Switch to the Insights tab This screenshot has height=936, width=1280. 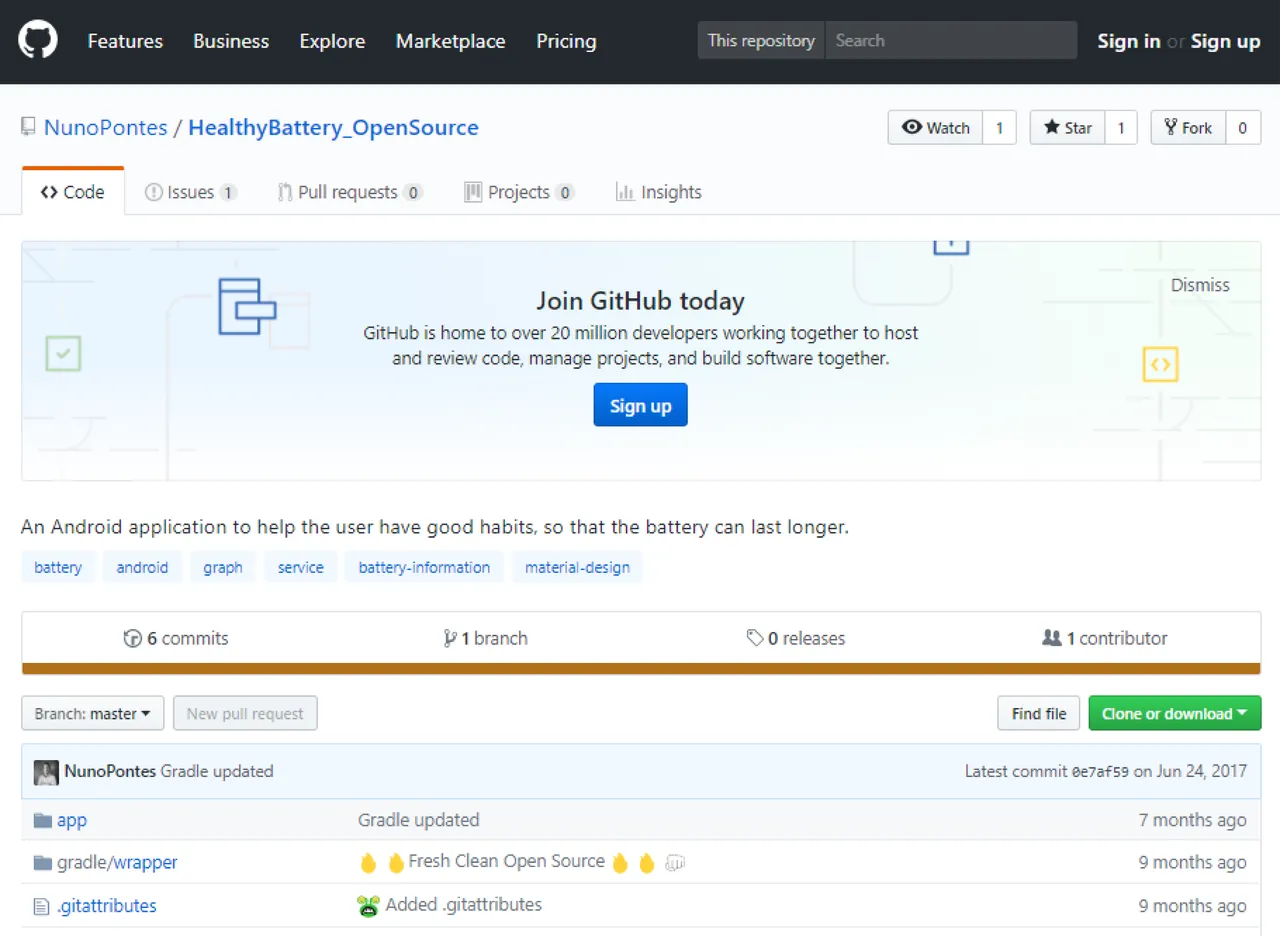(659, 192)
